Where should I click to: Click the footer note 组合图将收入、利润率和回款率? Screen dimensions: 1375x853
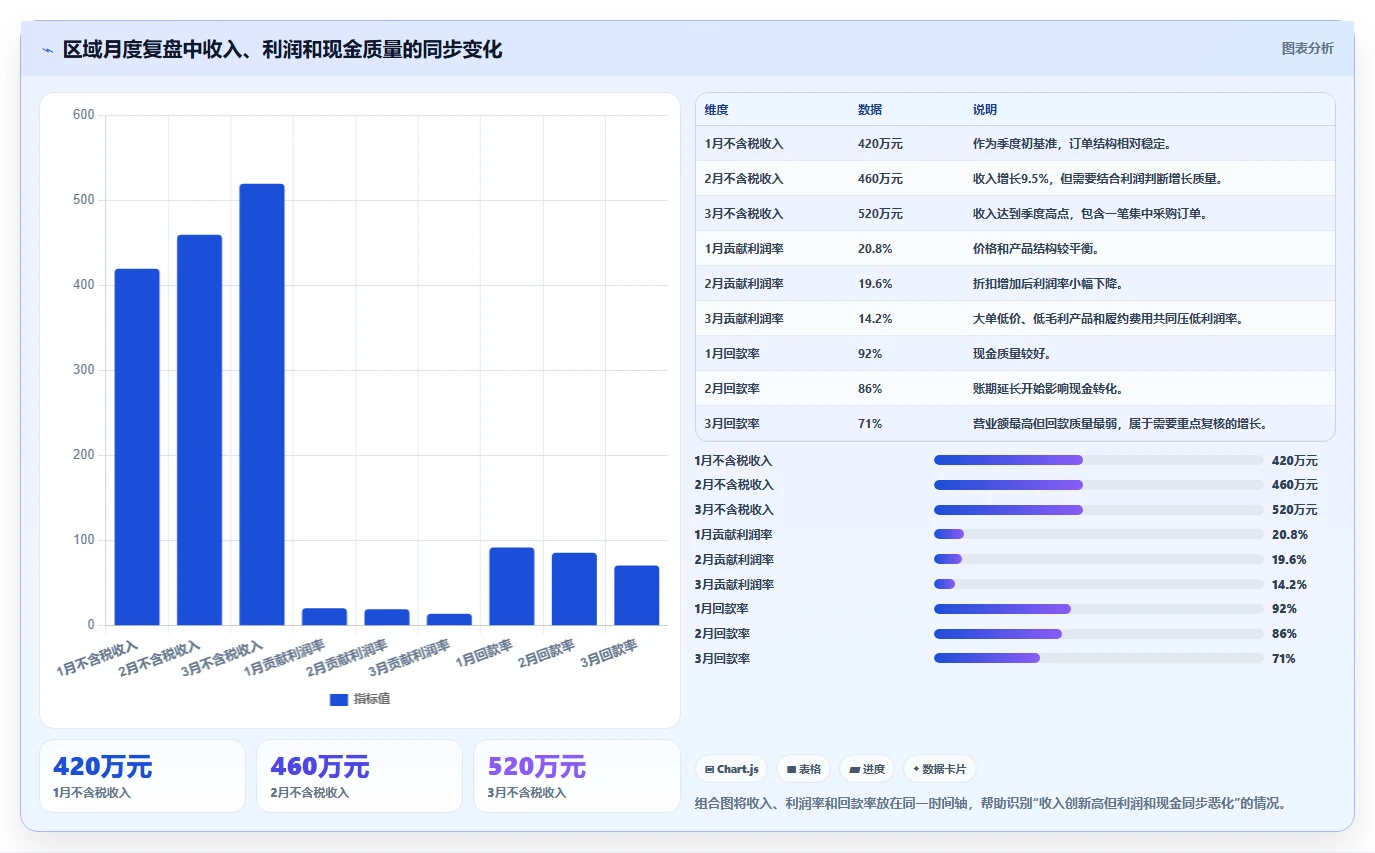[990, 803]
